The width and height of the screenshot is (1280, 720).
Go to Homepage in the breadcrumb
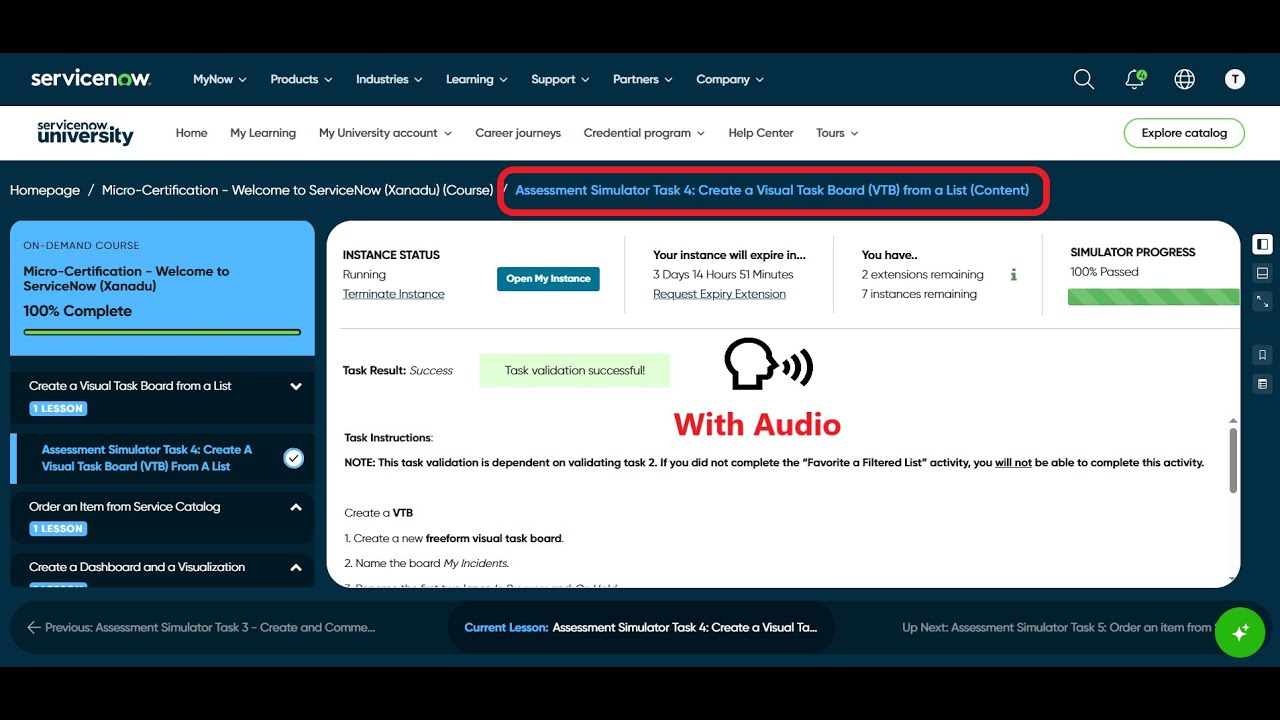(x=45, y=190)
